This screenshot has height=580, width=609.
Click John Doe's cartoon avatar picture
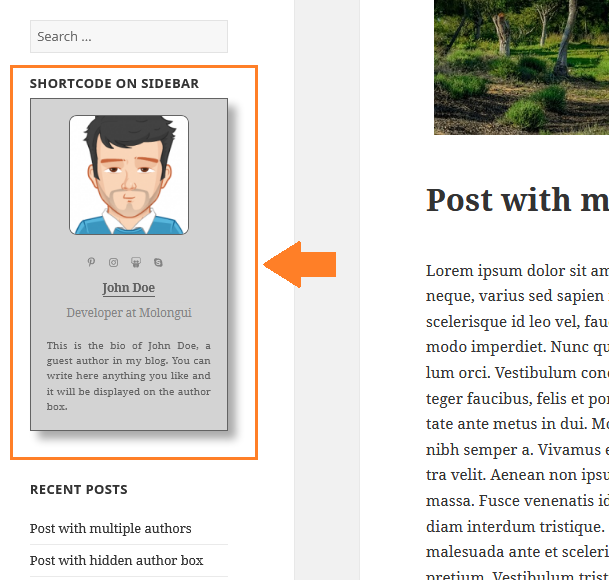click(x=129, y=175)
